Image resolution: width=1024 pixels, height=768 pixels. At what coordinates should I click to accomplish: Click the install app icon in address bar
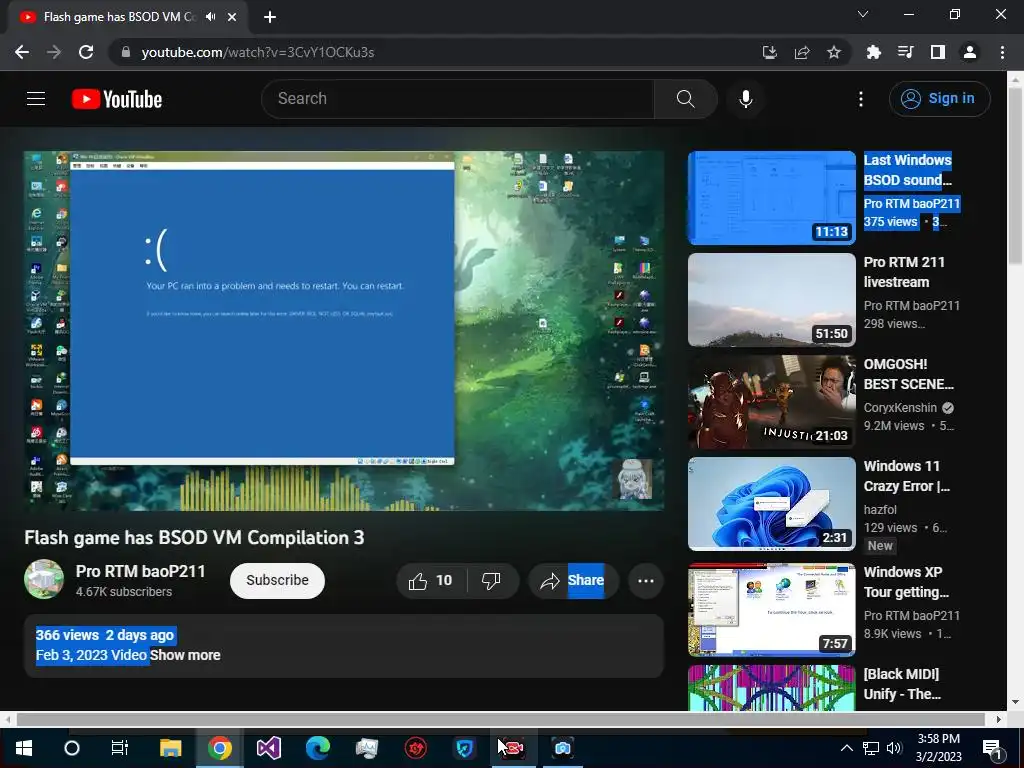pyautogui.click(x=769, y=52)
